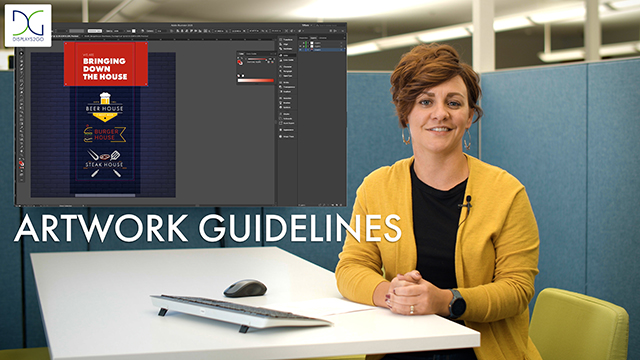This screenshot has width=640, height=360.
Task: Open the Transform panel from the dock
Action: click(288, 40)
